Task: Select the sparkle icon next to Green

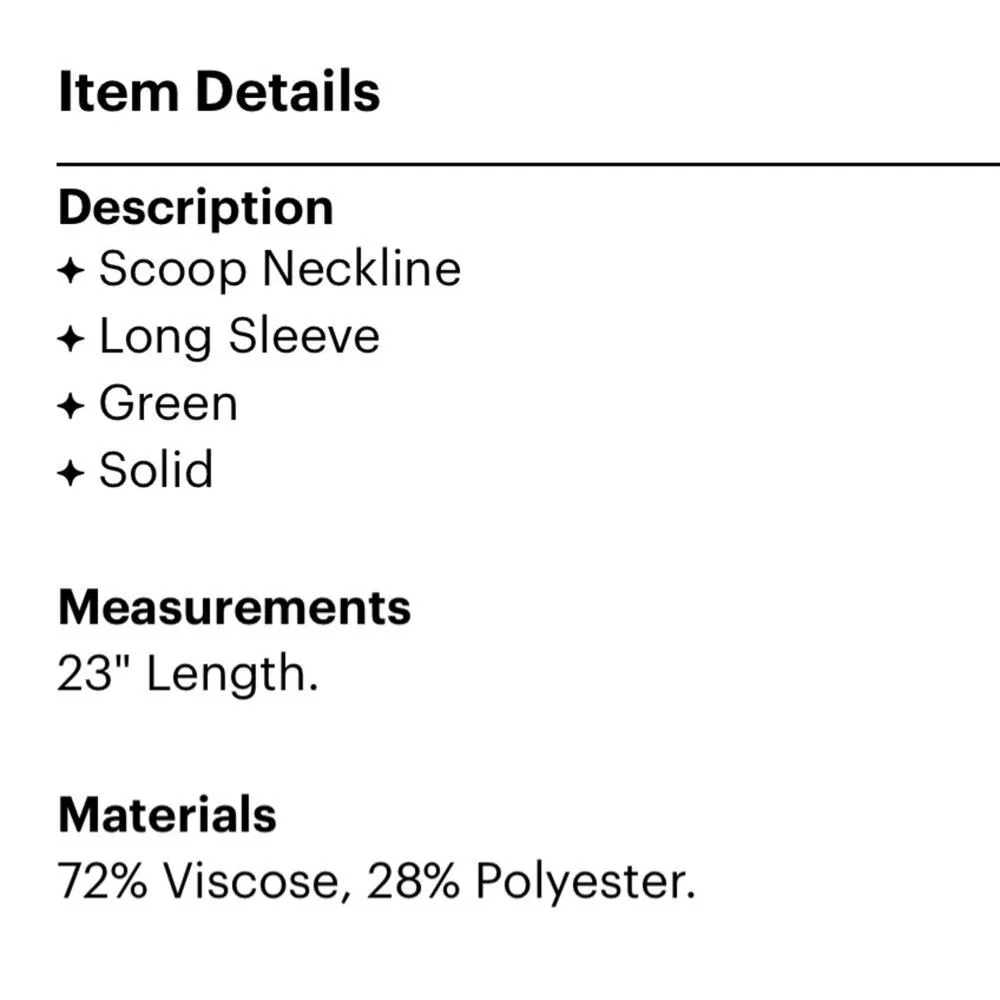Action: click(x=71, y=407)
